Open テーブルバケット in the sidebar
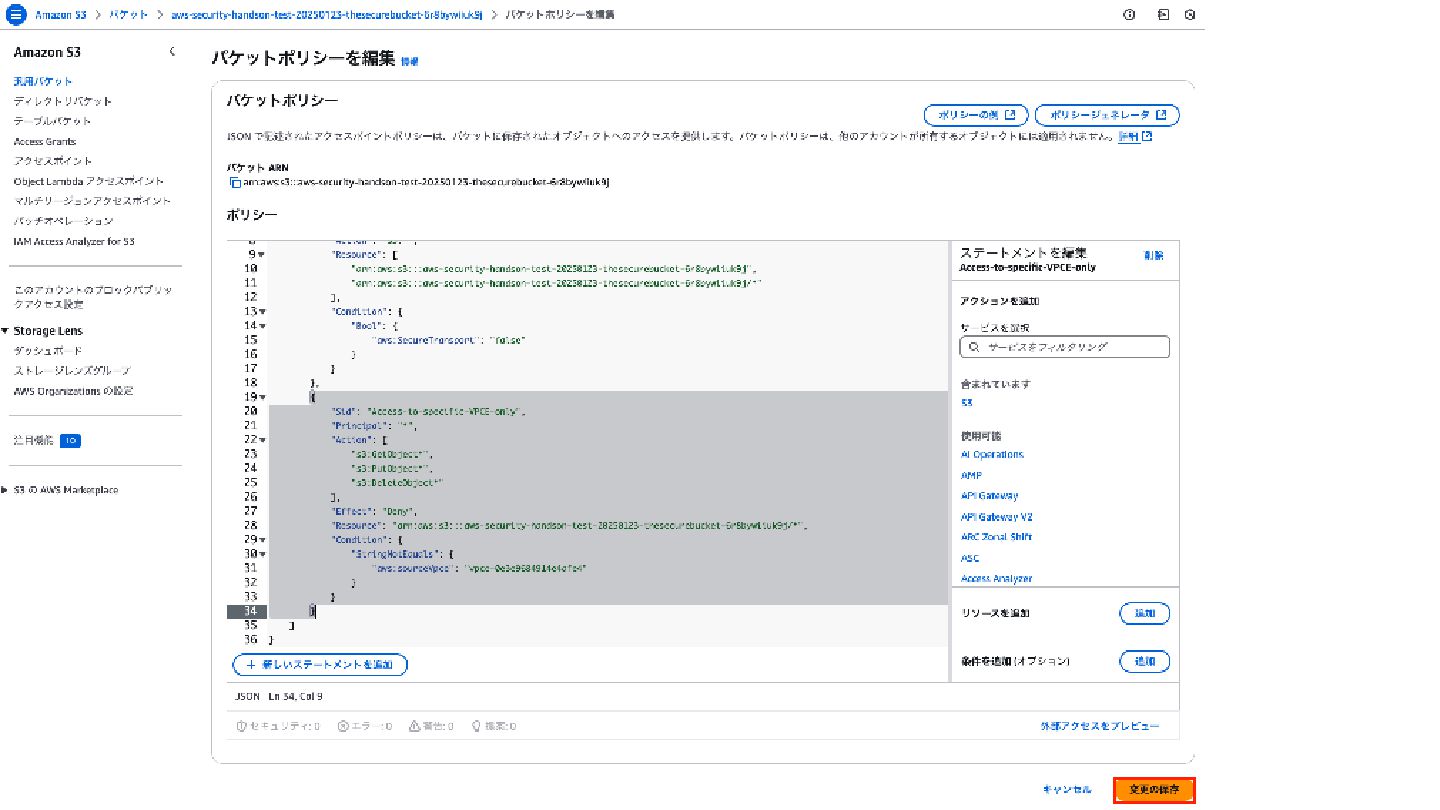 pyautogui.click(x=52, y=121)
